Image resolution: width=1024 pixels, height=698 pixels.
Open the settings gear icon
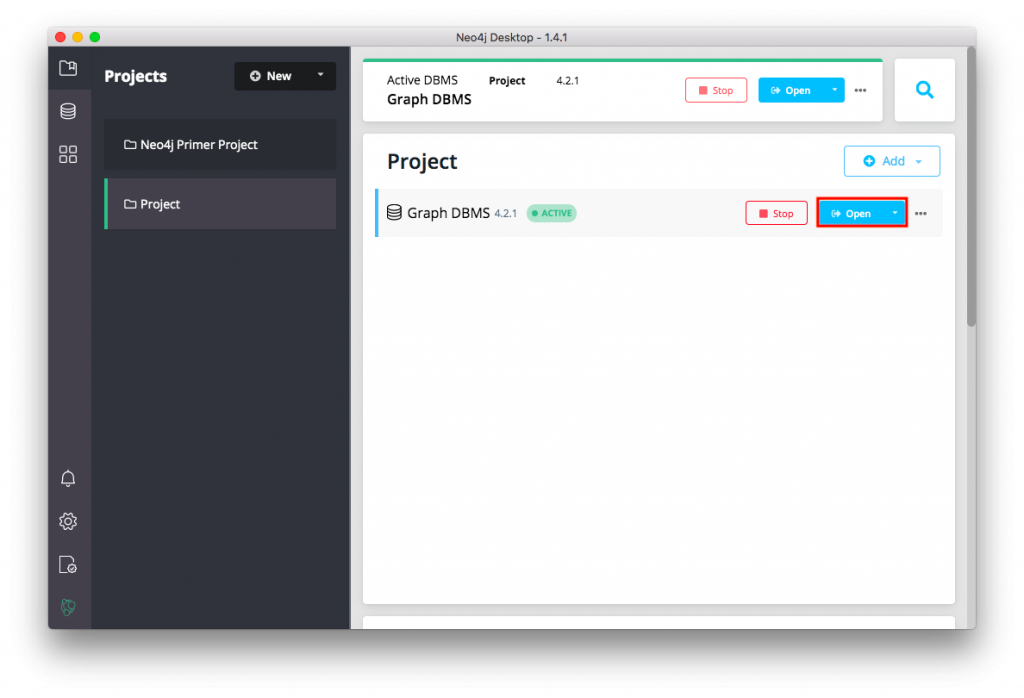68,521
